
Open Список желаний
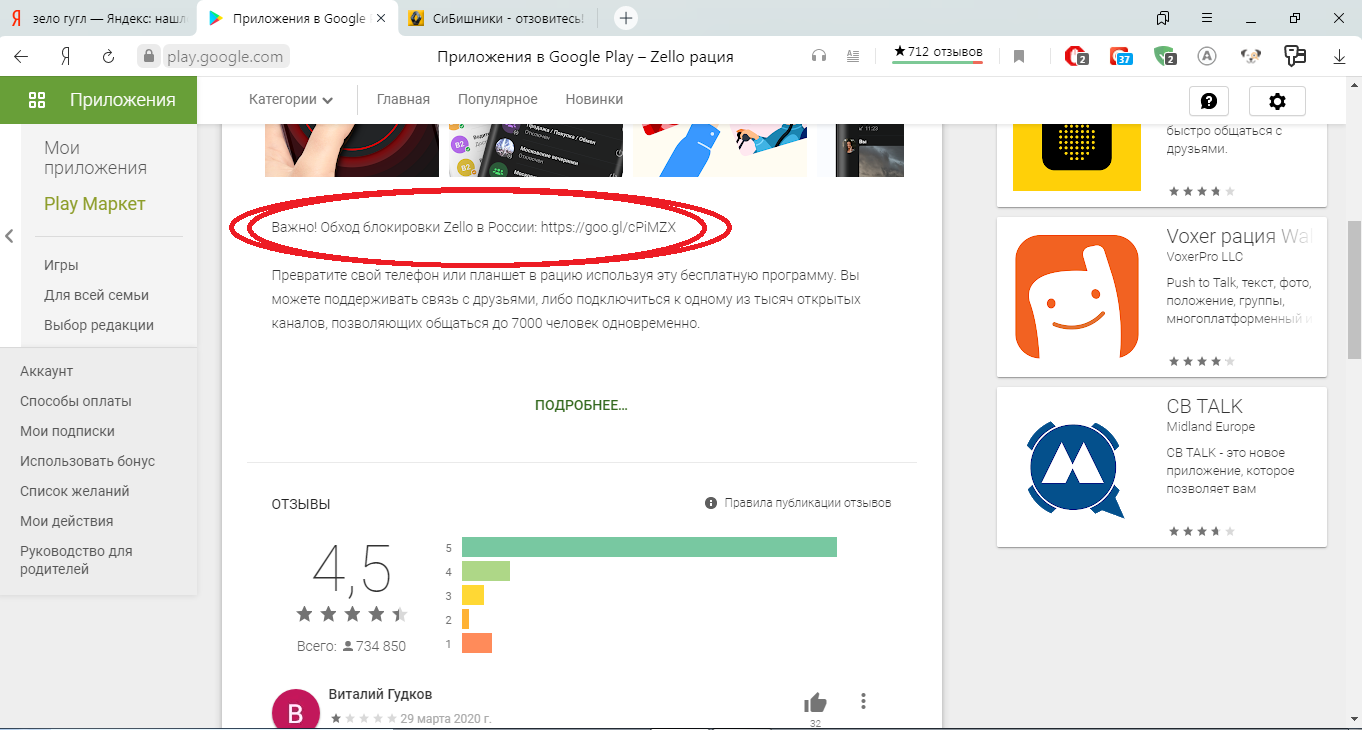click(75, 491)
